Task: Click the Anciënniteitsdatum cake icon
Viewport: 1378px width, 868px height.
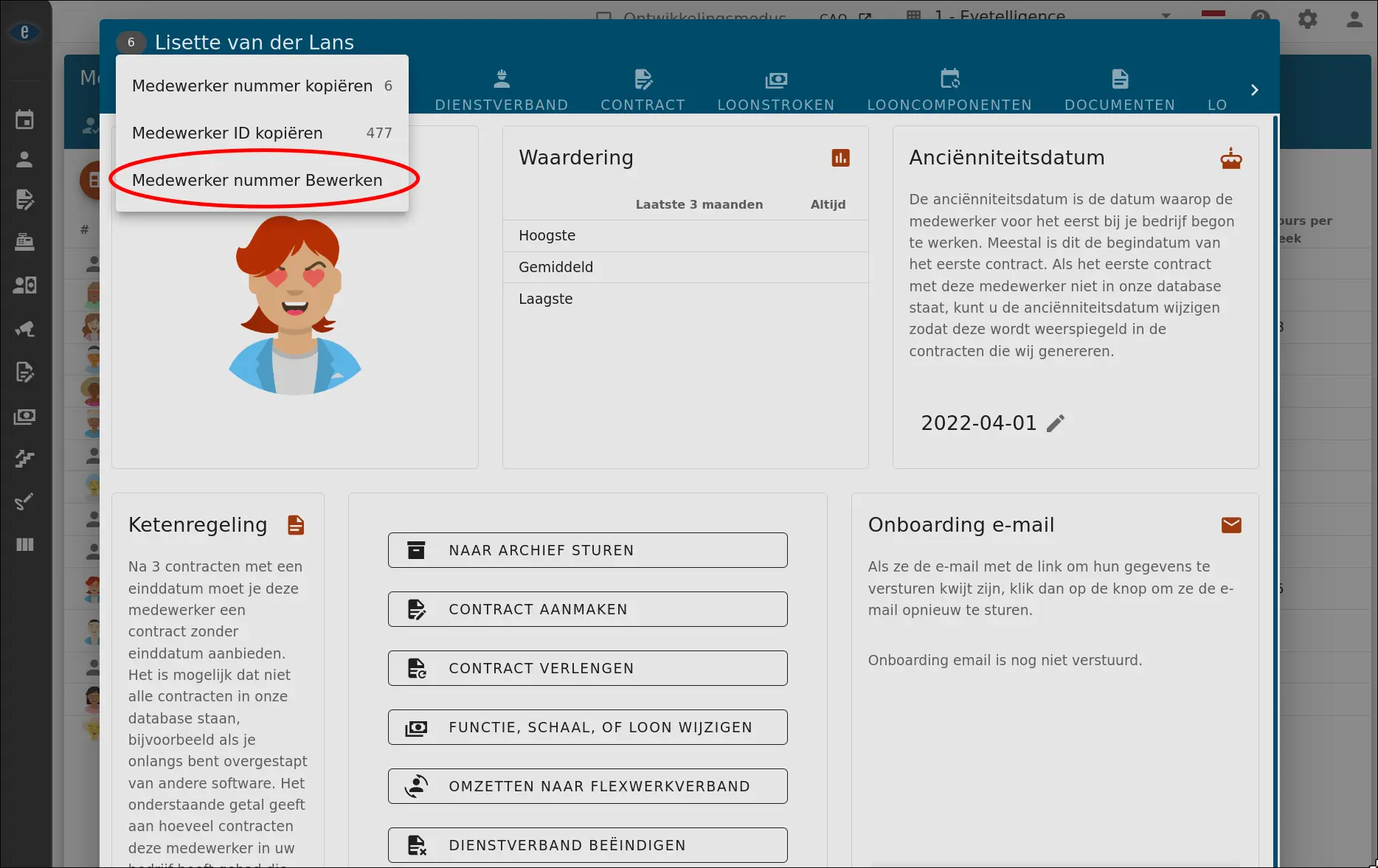Action: point(1230,159)
